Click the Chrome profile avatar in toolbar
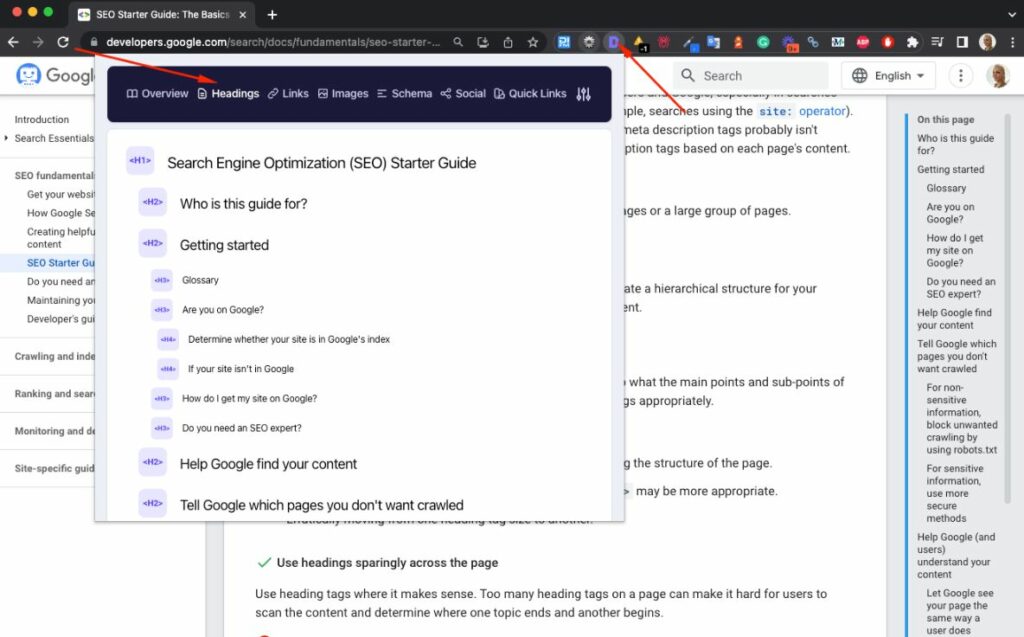Viewport: 1024px width, 637px height. pyautogui.click(x=987, y=42)
